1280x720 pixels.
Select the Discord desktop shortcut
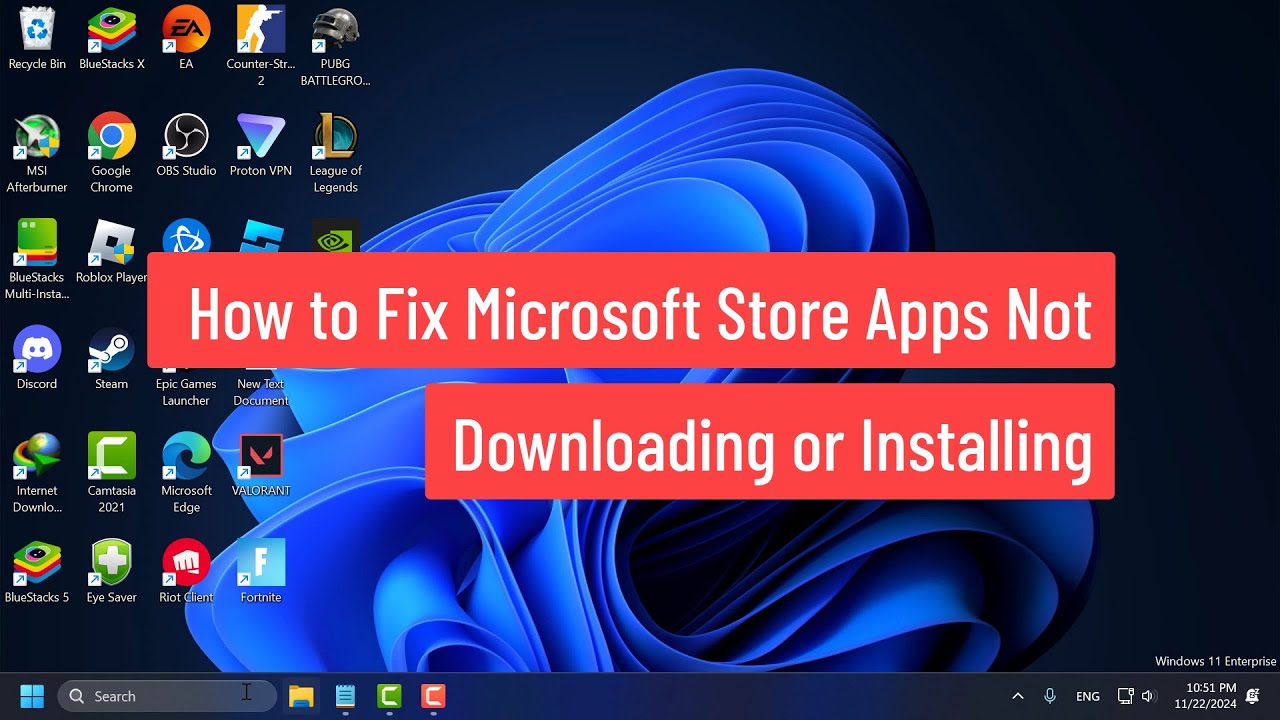[37, 358]
